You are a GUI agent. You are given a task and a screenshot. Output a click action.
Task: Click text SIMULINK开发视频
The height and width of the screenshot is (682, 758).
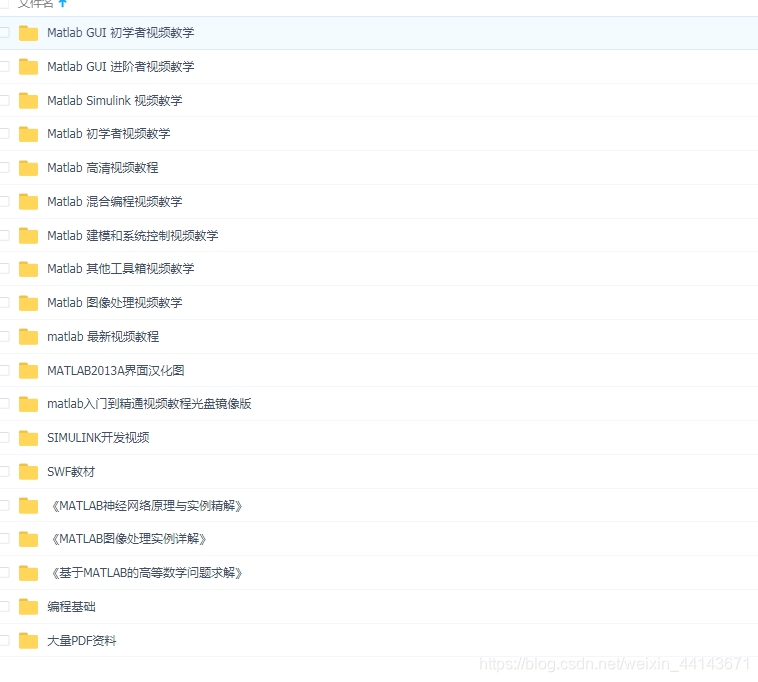click(98, 437)
